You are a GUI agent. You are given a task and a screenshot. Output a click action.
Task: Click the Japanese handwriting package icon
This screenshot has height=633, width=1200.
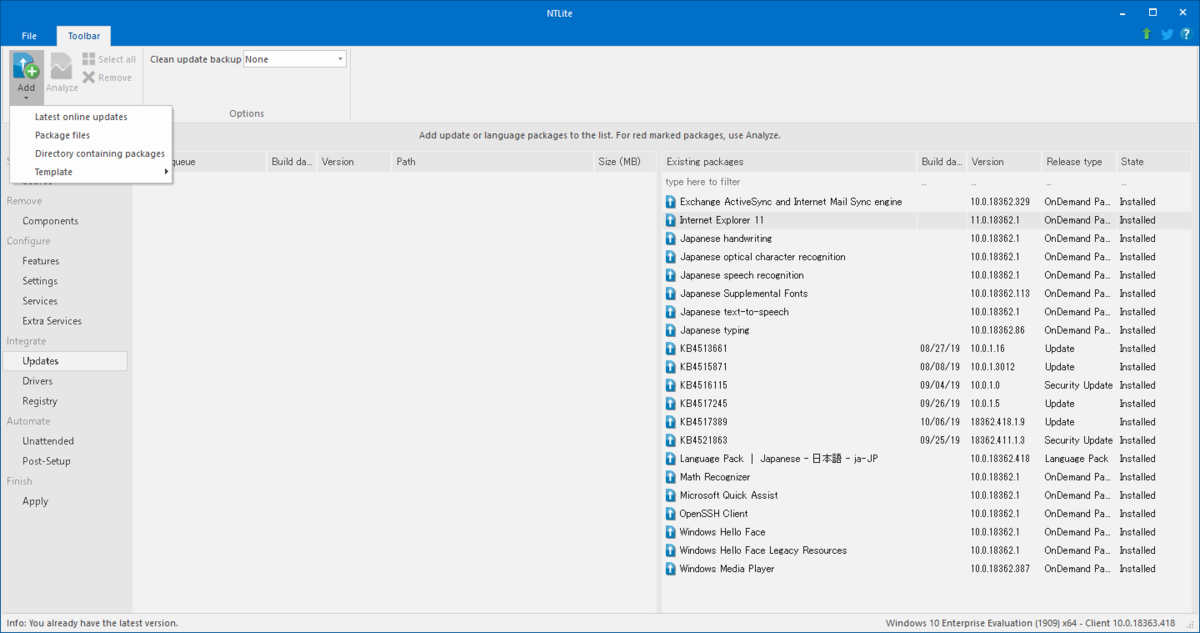pos(671,239)
